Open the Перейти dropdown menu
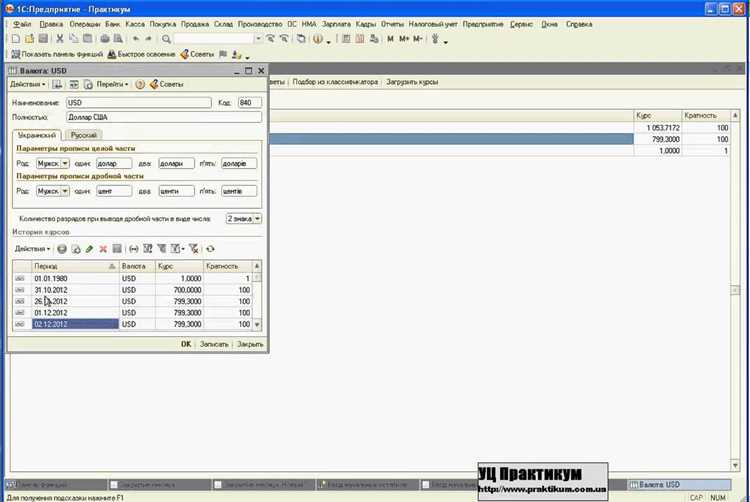750x502 pixels. coord(112,84)
